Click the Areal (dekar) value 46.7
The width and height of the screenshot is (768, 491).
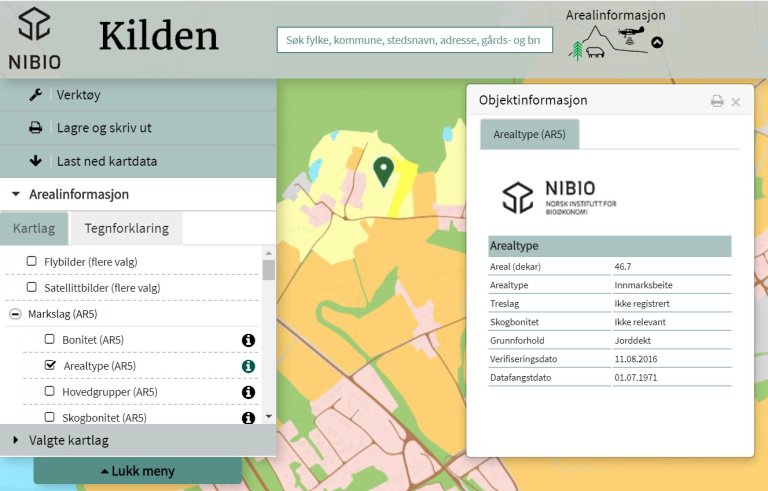(623, 267)
